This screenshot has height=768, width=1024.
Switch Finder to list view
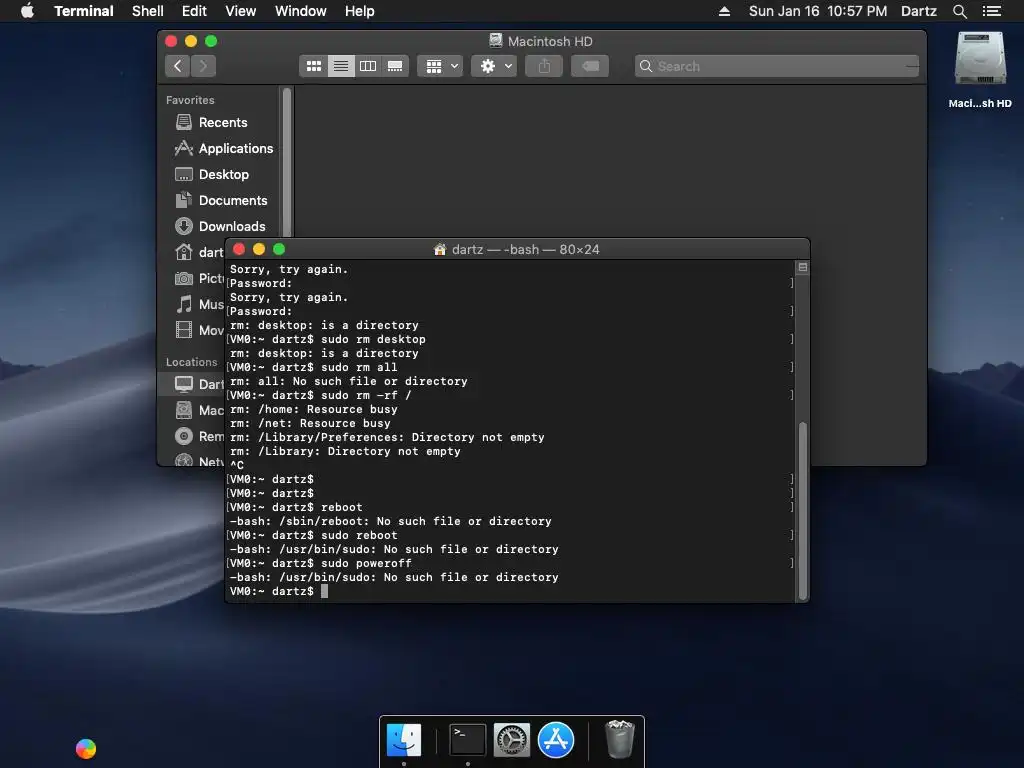pyautogui.click(x=341, y=66)
